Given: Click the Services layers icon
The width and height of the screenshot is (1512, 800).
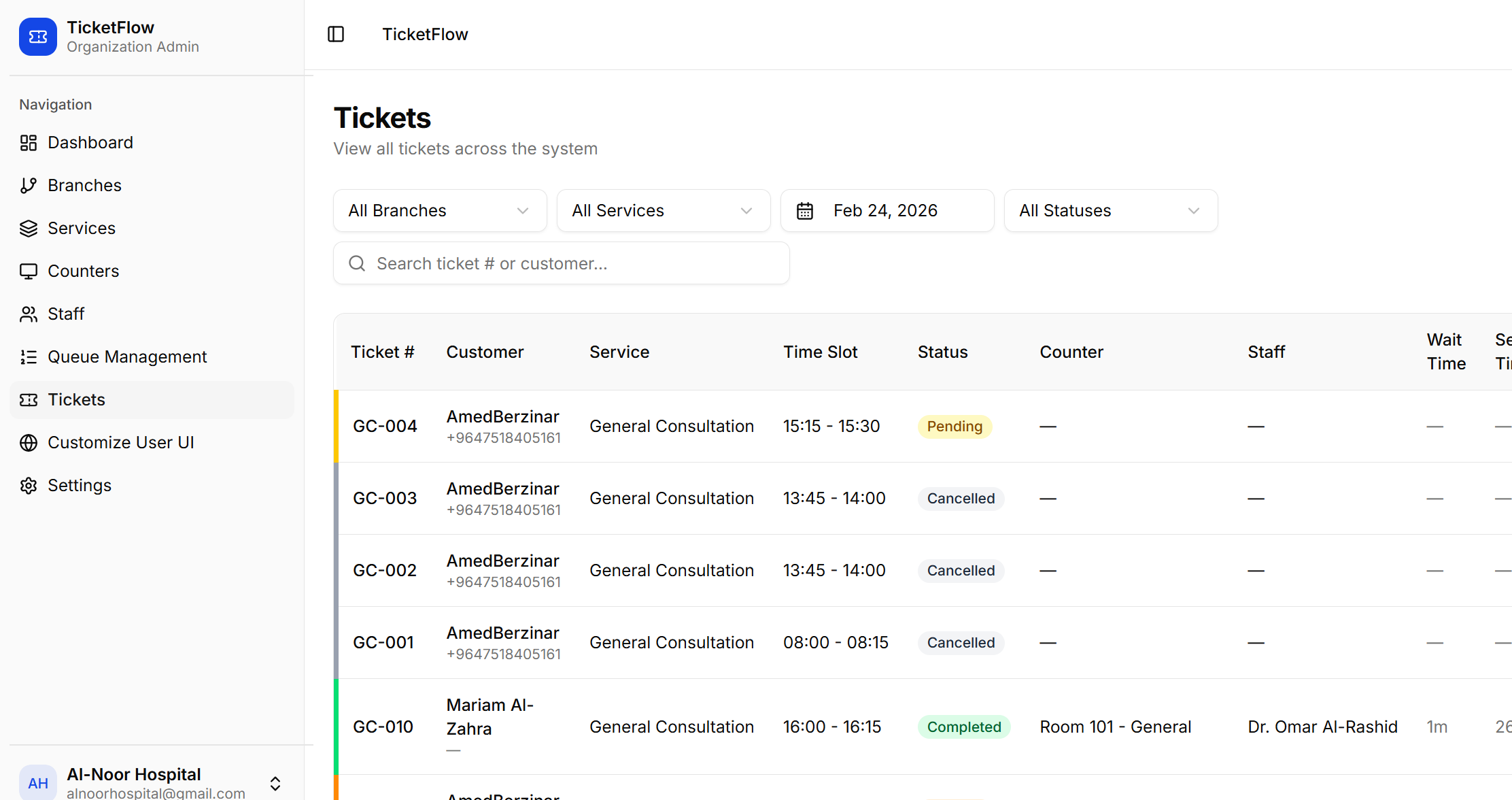Looking at the screenshot, I should pyautogui.click(x=28, y=228).
